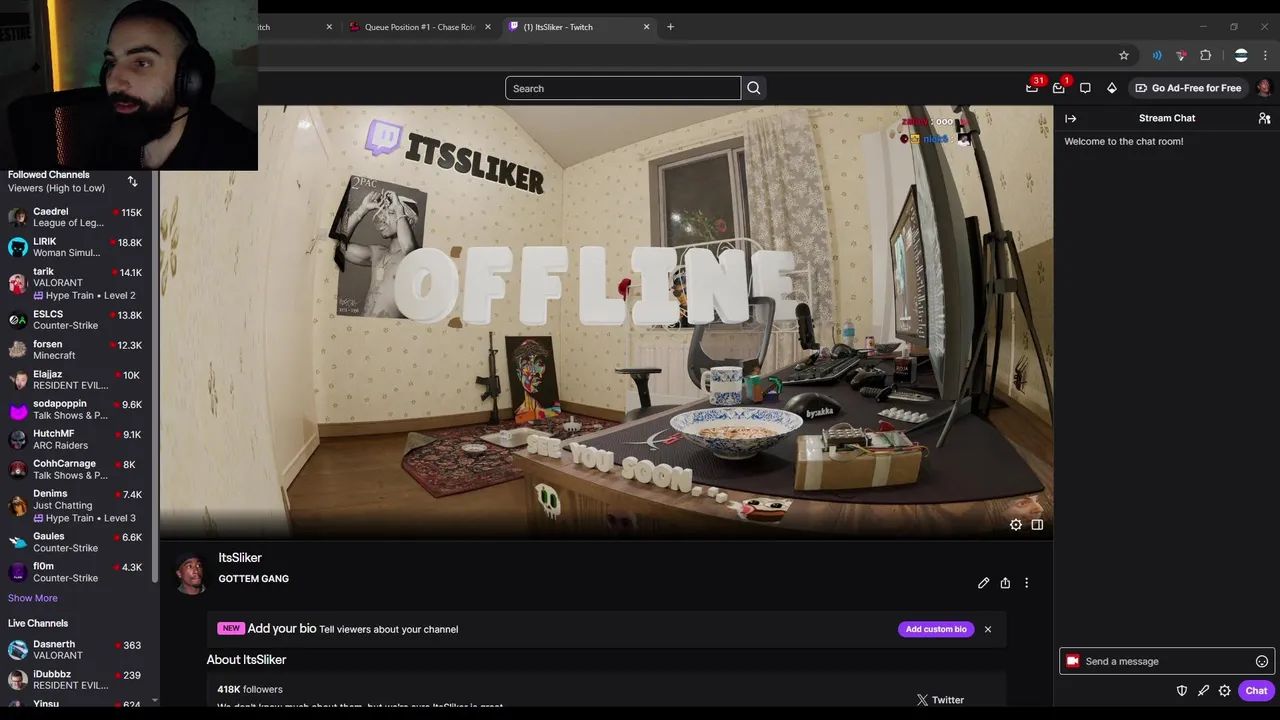This screenshot has height=720, width=1280.
Task: Open HutchMF ARC Raiders channel
Action: click(x=77, y=440)
